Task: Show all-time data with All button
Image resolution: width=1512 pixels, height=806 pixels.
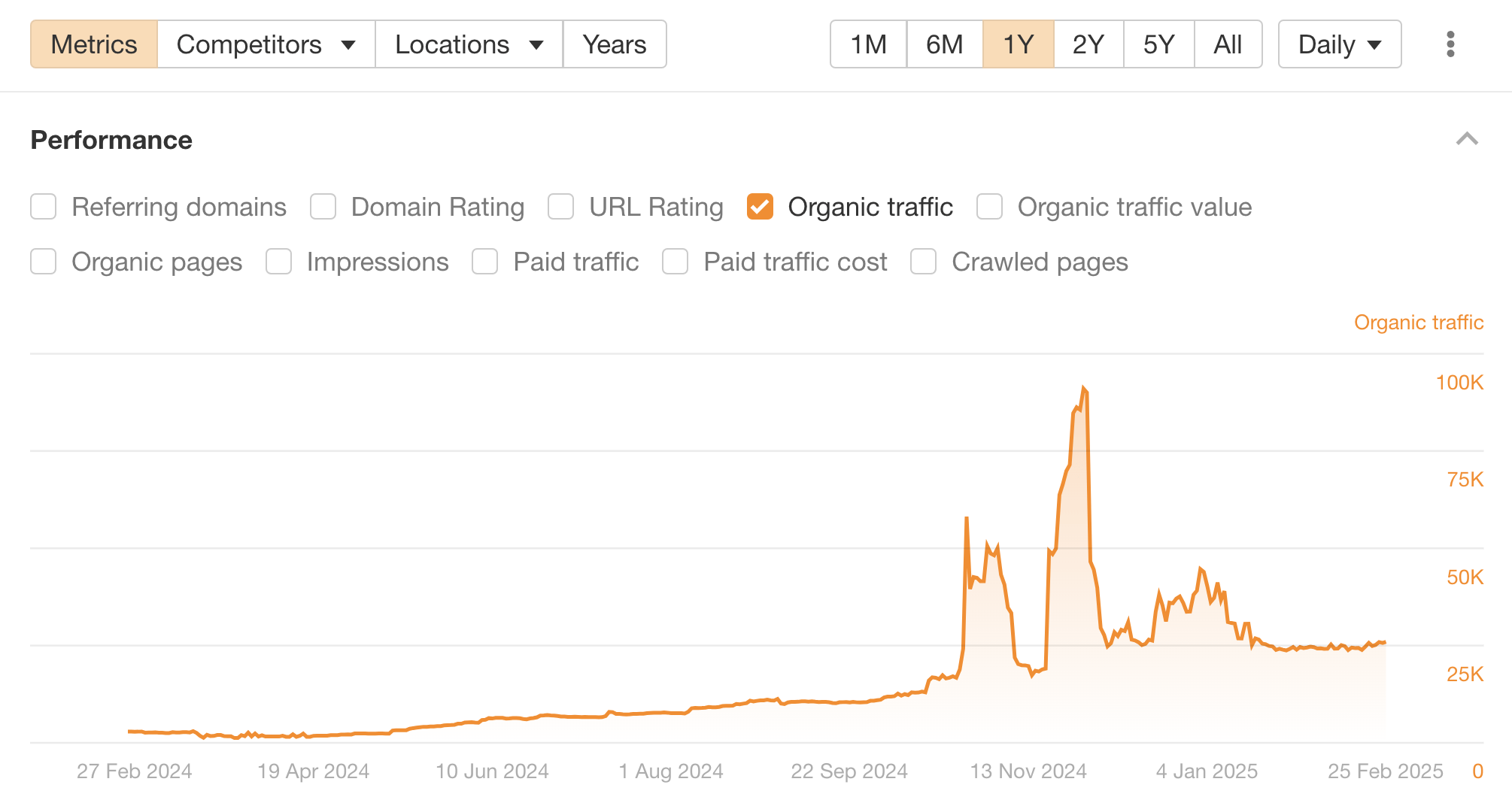Action: click(x=1228, y=44)
